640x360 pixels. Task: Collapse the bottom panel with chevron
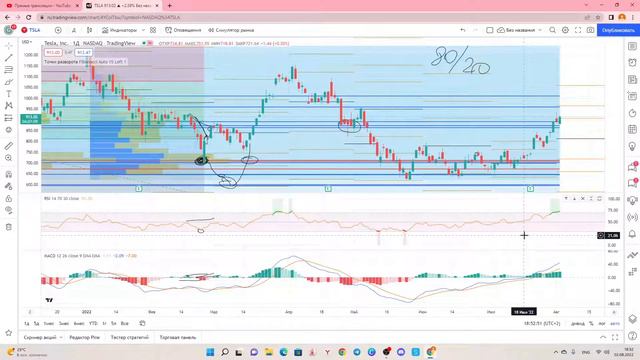pyautogui.click(x=602, y=337)
